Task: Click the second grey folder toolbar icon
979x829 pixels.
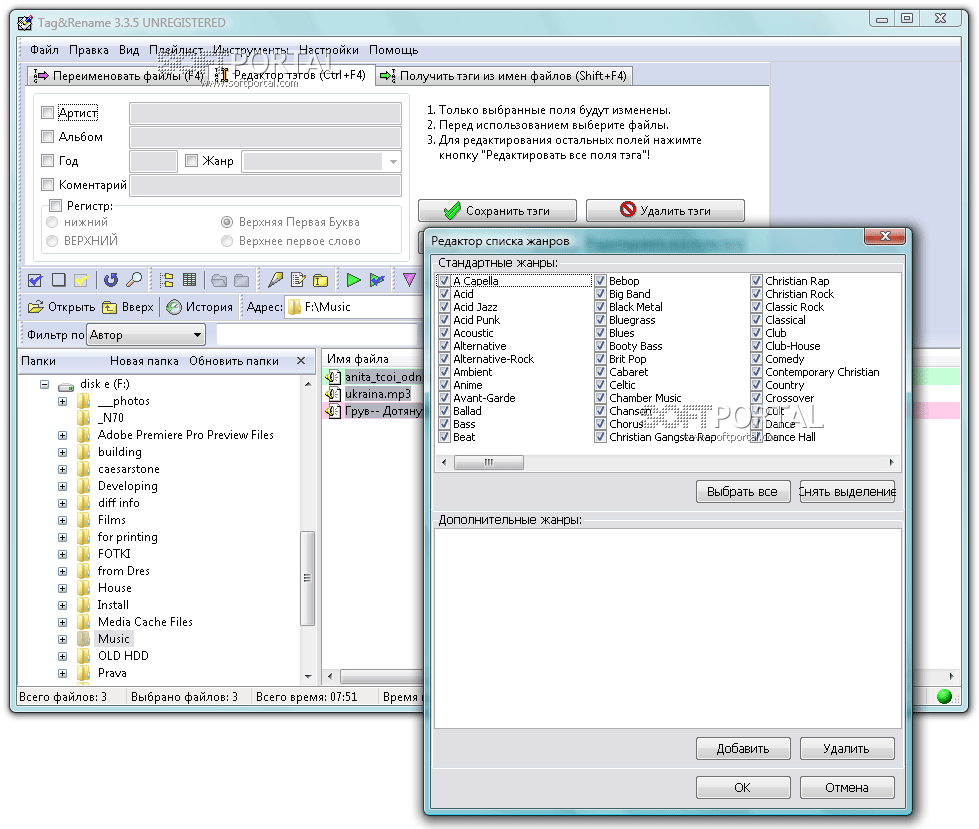Action: (x=242, y=280)
